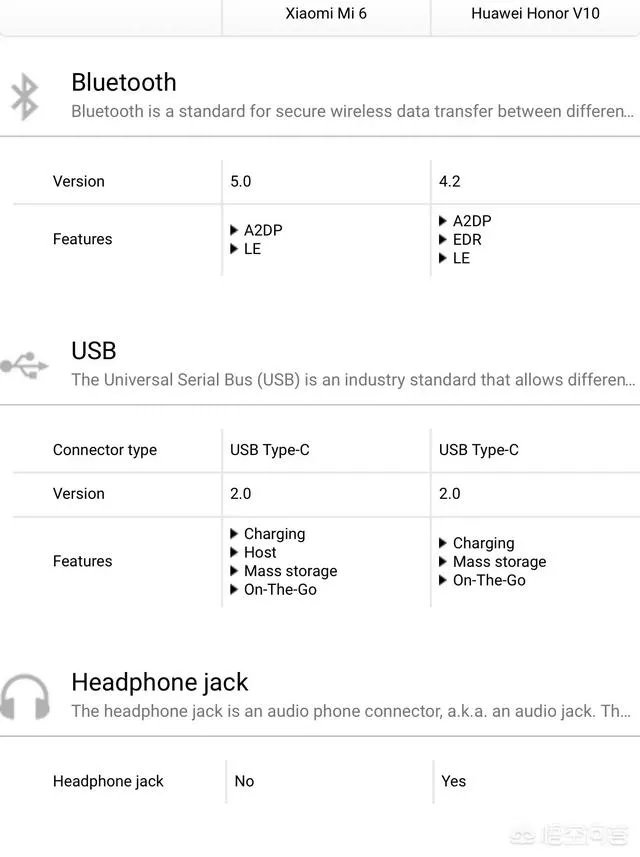
Task: Click the Xiaomi Host feature arrow
Action: point(235,552)
